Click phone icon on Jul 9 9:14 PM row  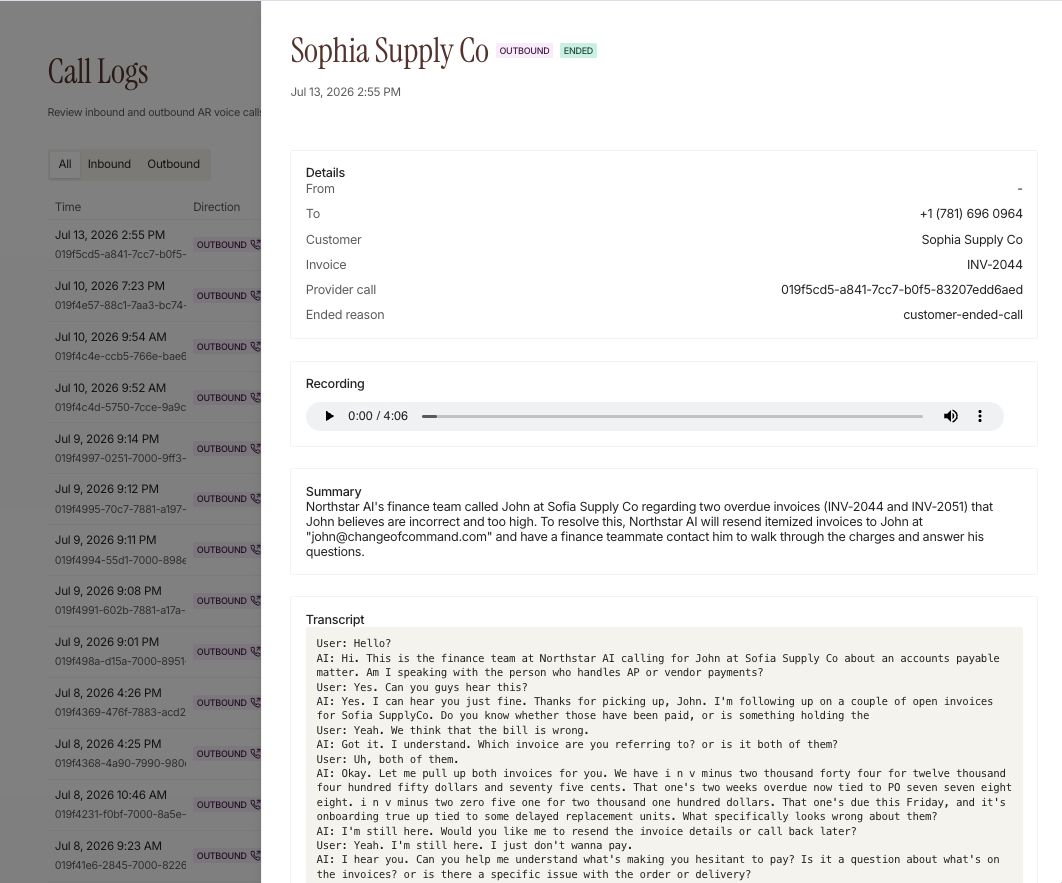pyautogui.click(x=255, y=448)
